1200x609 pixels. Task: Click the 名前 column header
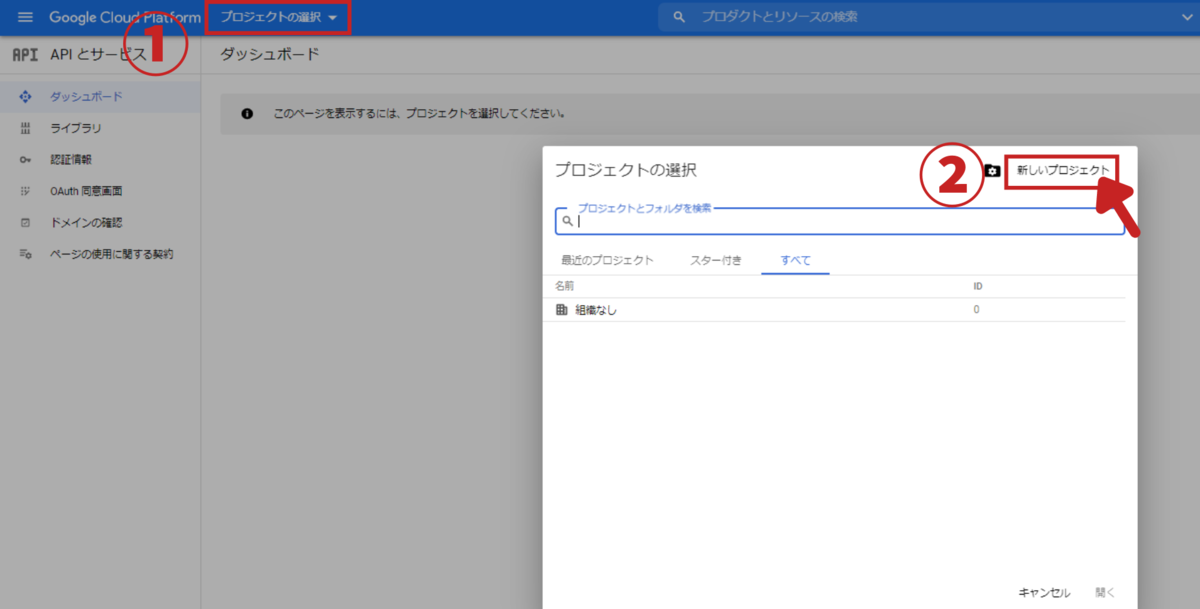click(565, 286)
